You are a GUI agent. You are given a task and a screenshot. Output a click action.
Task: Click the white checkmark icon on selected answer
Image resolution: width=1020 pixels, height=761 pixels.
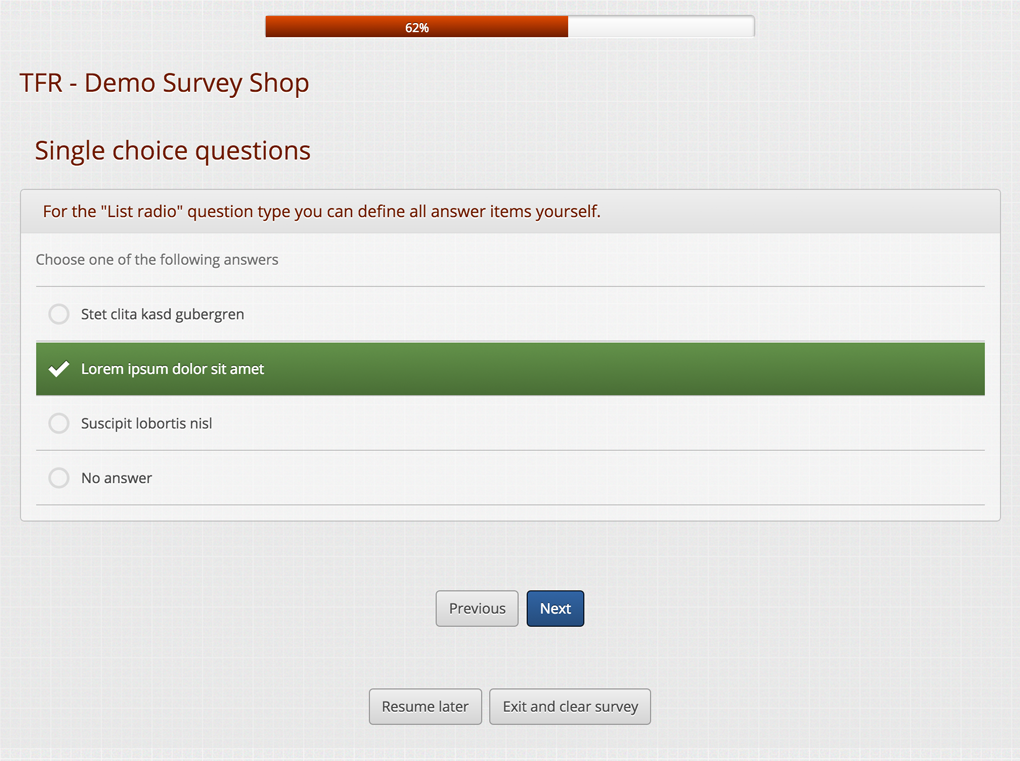[x=59, y=369]
